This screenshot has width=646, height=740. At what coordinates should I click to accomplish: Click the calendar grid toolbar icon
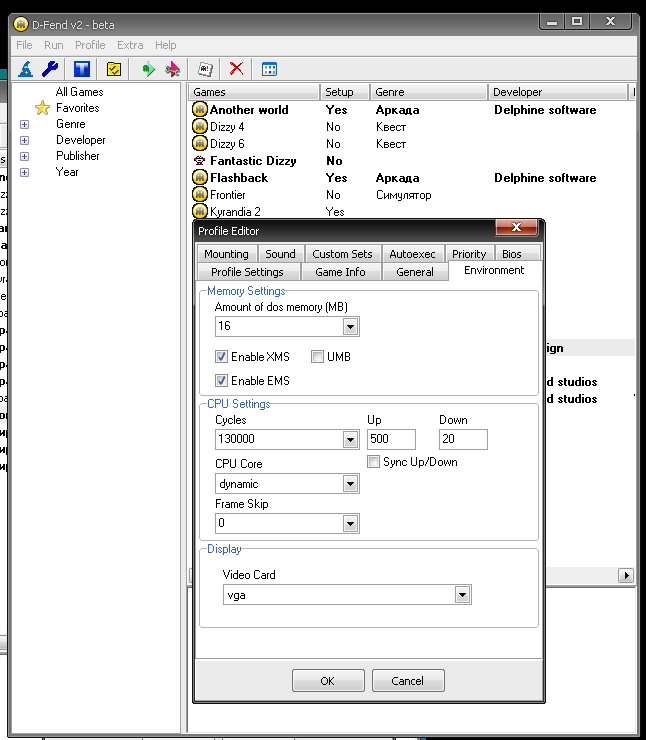coord(269,69)
